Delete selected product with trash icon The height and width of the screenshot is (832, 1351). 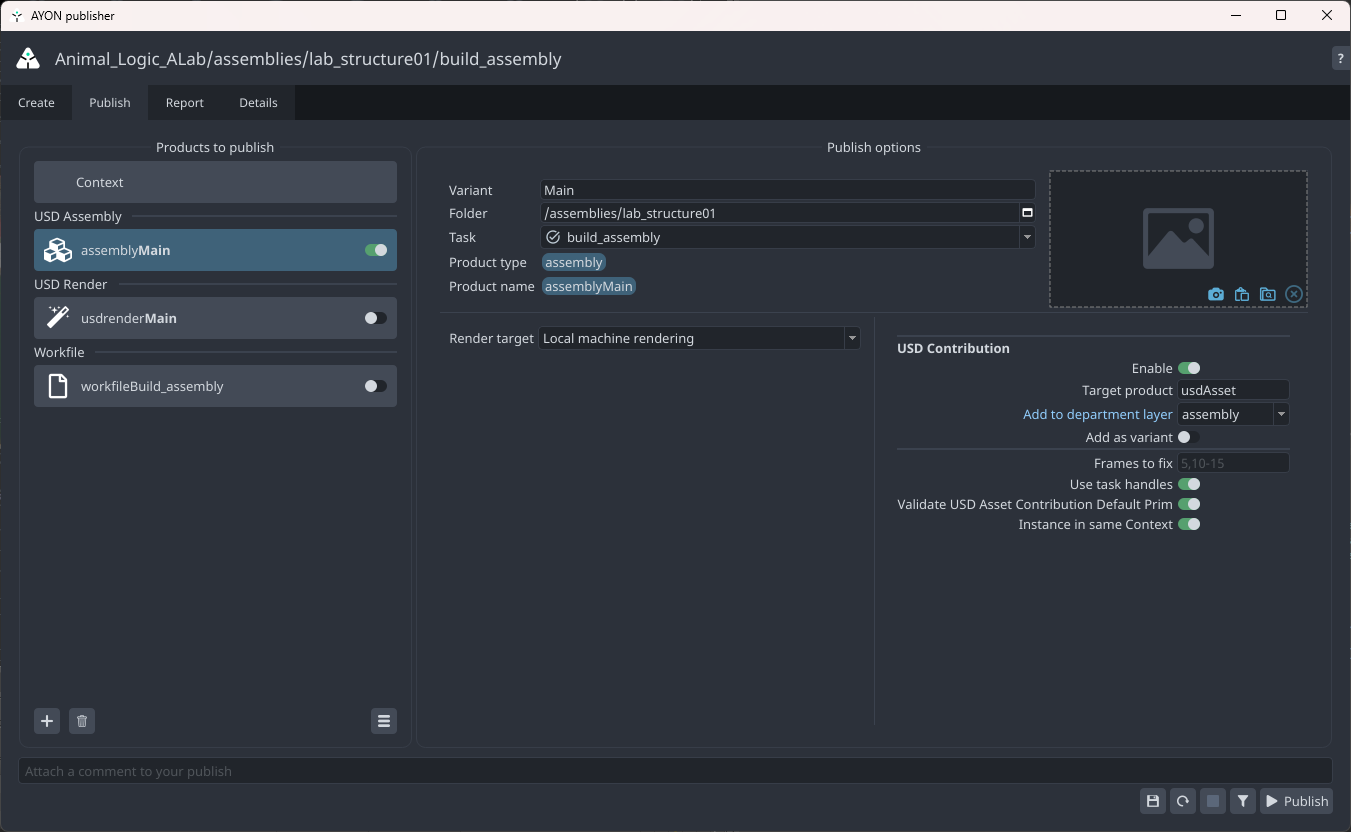[x=82, y=721]
